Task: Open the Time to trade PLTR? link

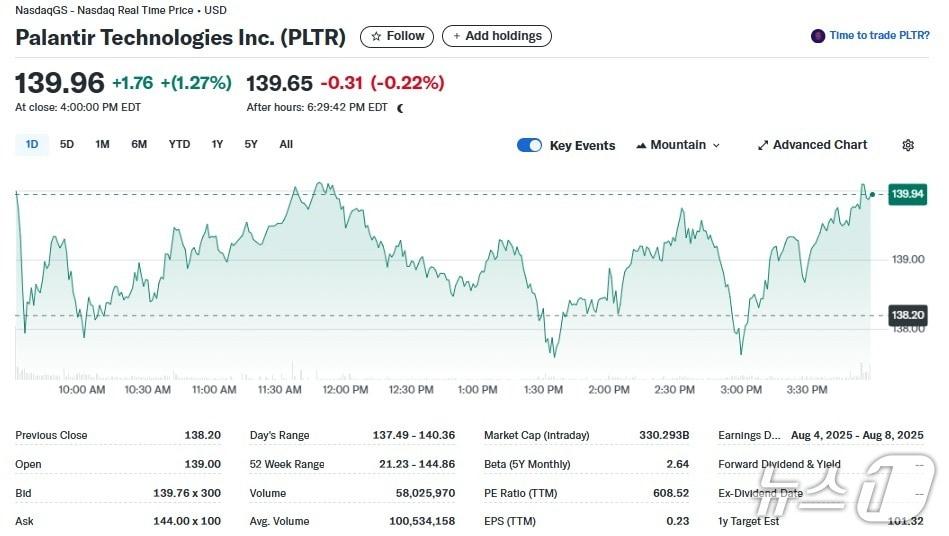Action: pos(879,36)
